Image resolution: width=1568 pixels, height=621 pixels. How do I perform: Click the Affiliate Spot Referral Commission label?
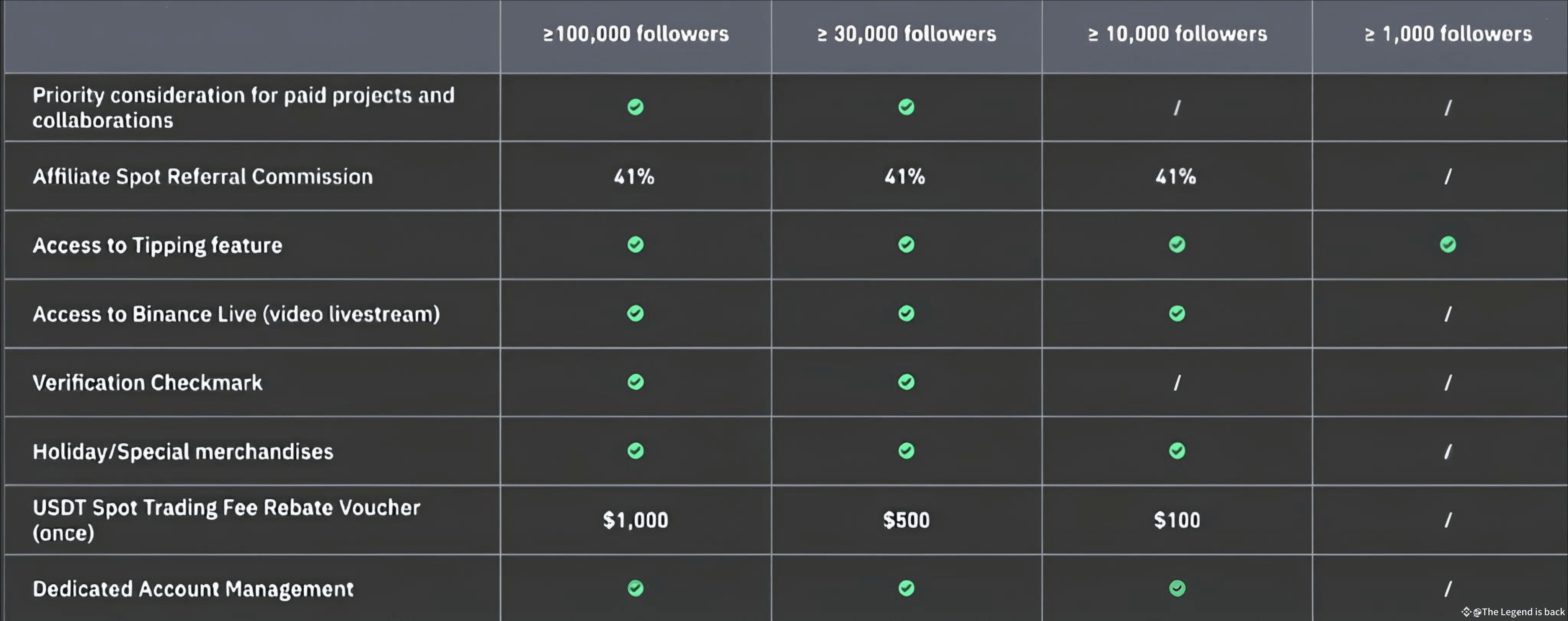pos(203,176)
